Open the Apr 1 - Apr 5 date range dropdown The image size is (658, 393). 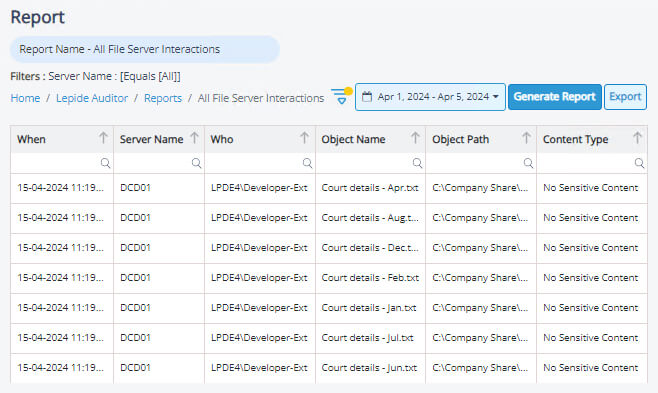(430, 97)
